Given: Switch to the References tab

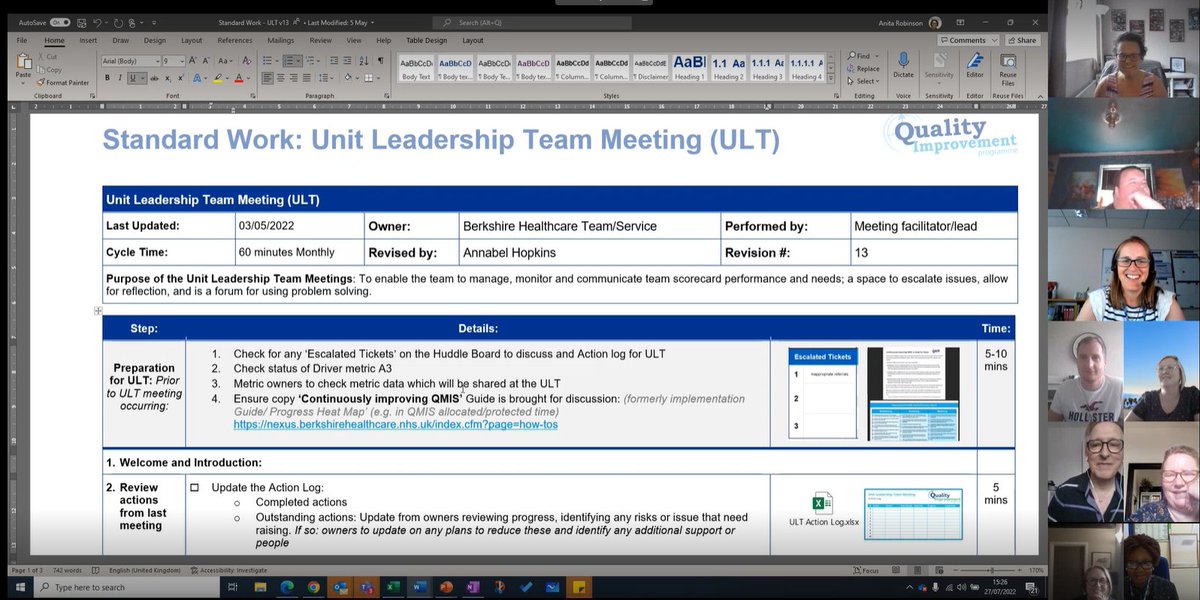Looking at the screenshot, I should pyautogui.click(x=235, y=41).
